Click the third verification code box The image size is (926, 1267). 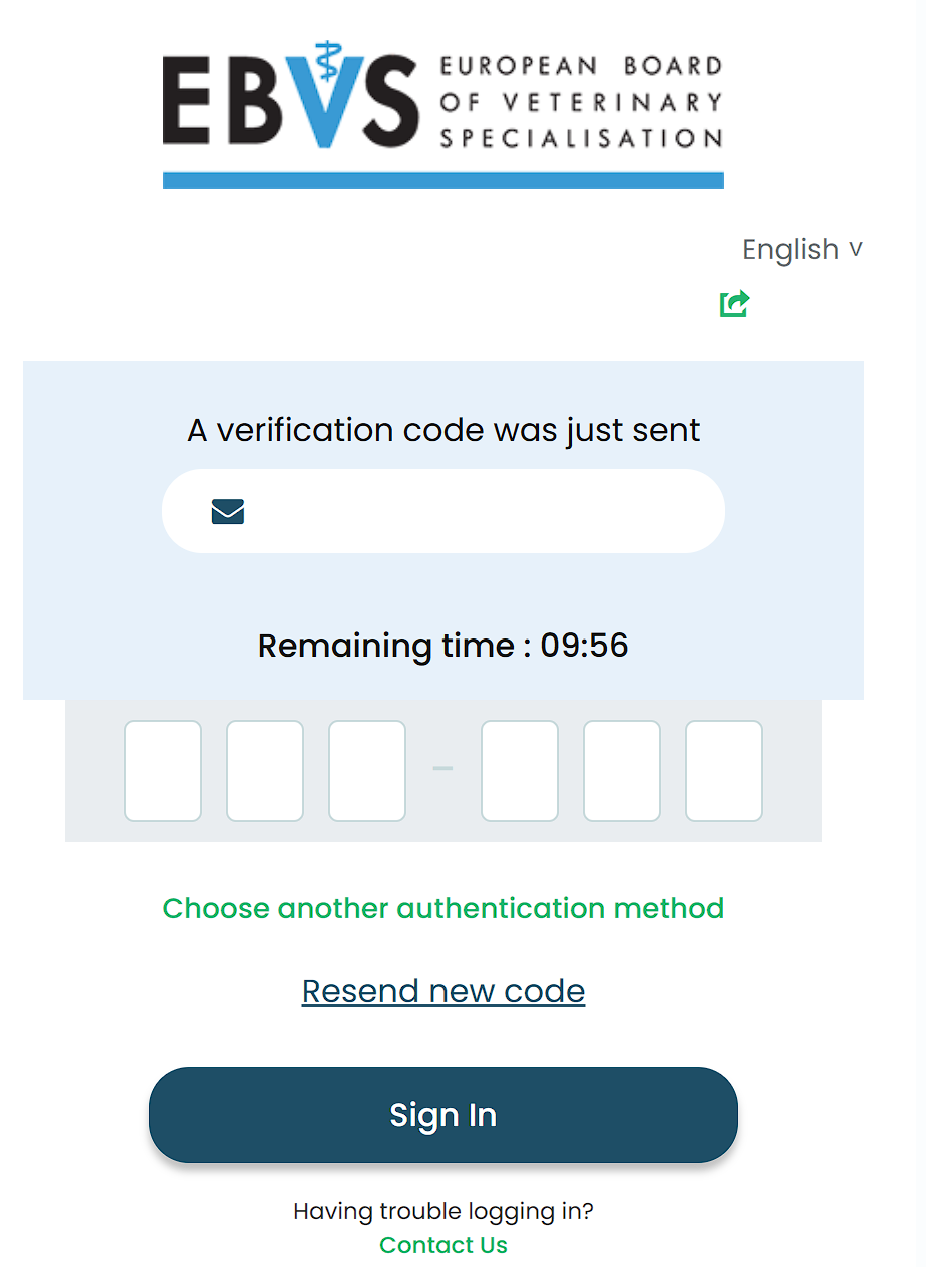pos(367,770)
